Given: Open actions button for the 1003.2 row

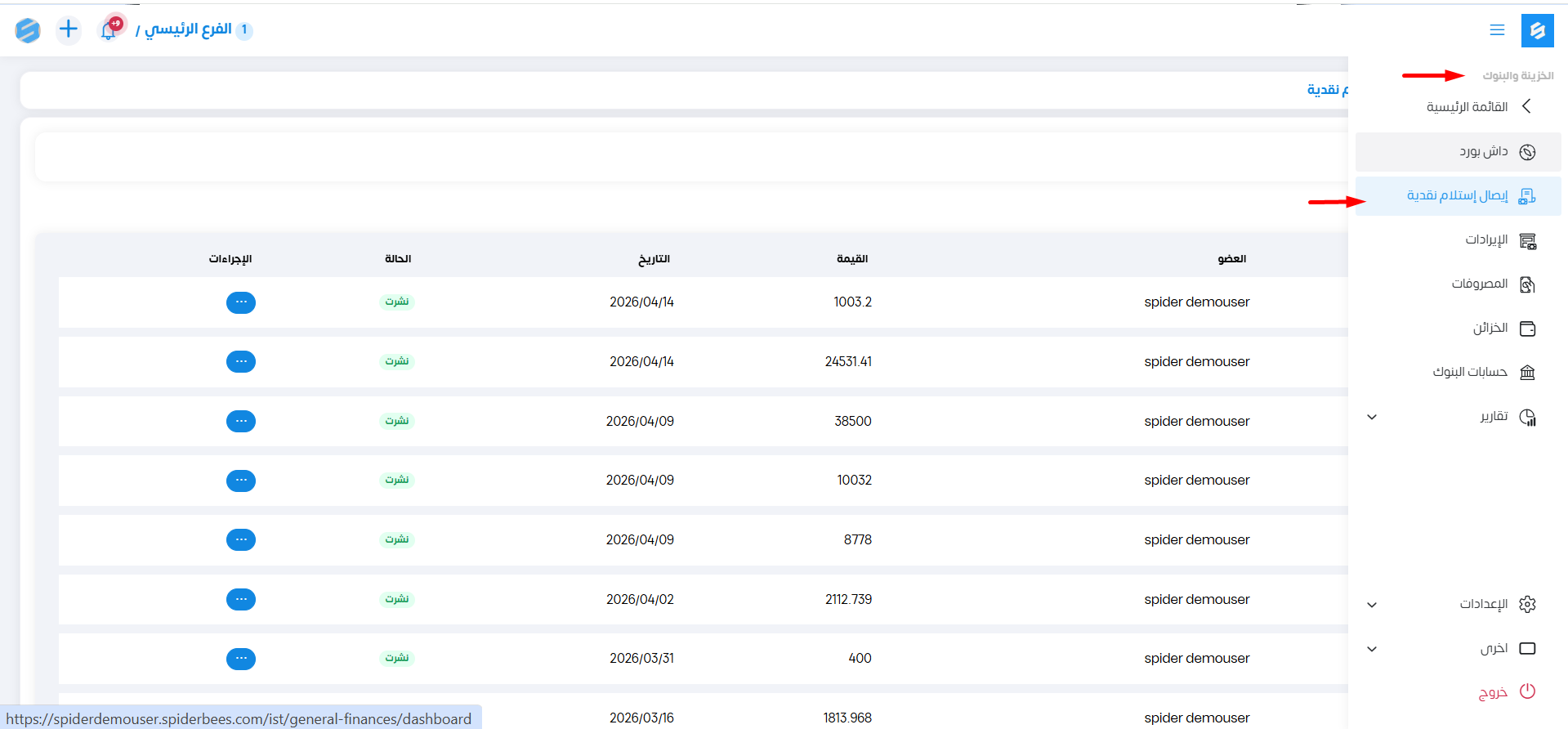Looking at the screenshot, I should tap(241, 302).
